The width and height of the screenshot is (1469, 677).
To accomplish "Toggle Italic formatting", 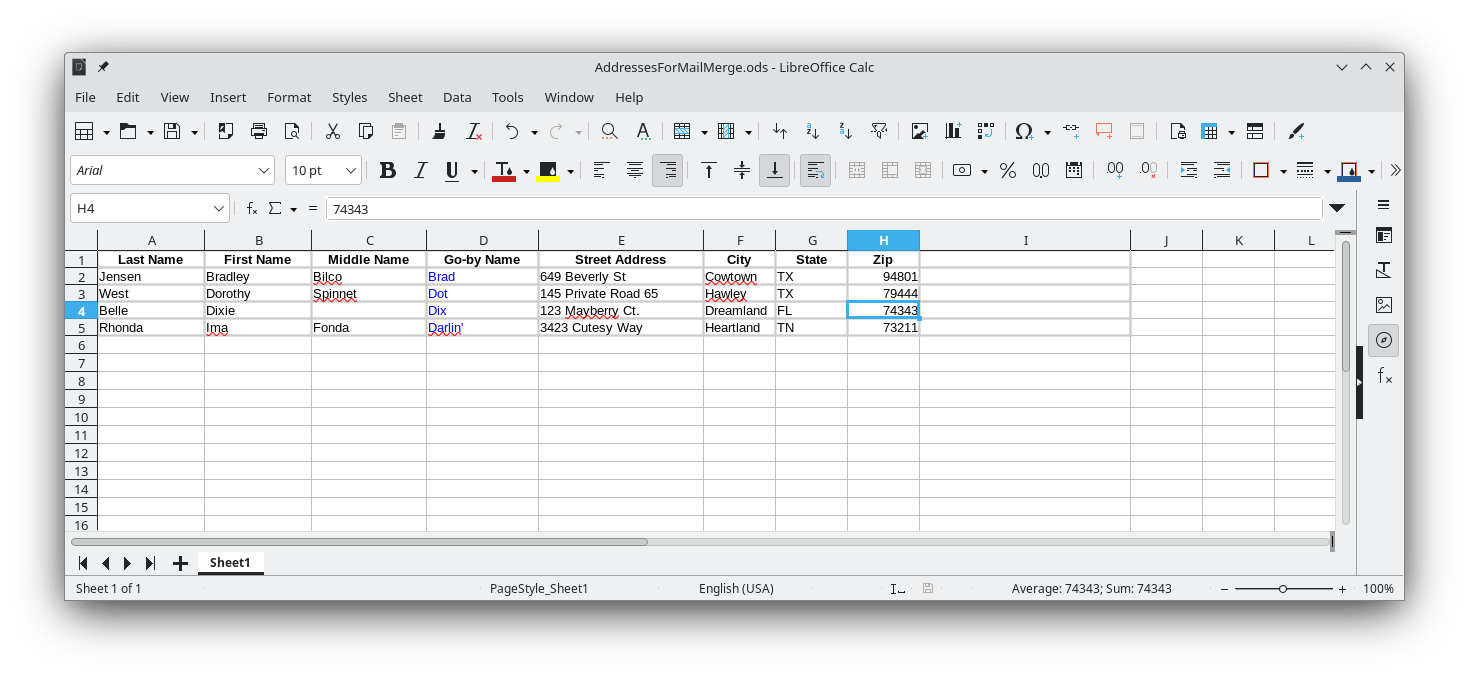I will (x=420, y=171).
